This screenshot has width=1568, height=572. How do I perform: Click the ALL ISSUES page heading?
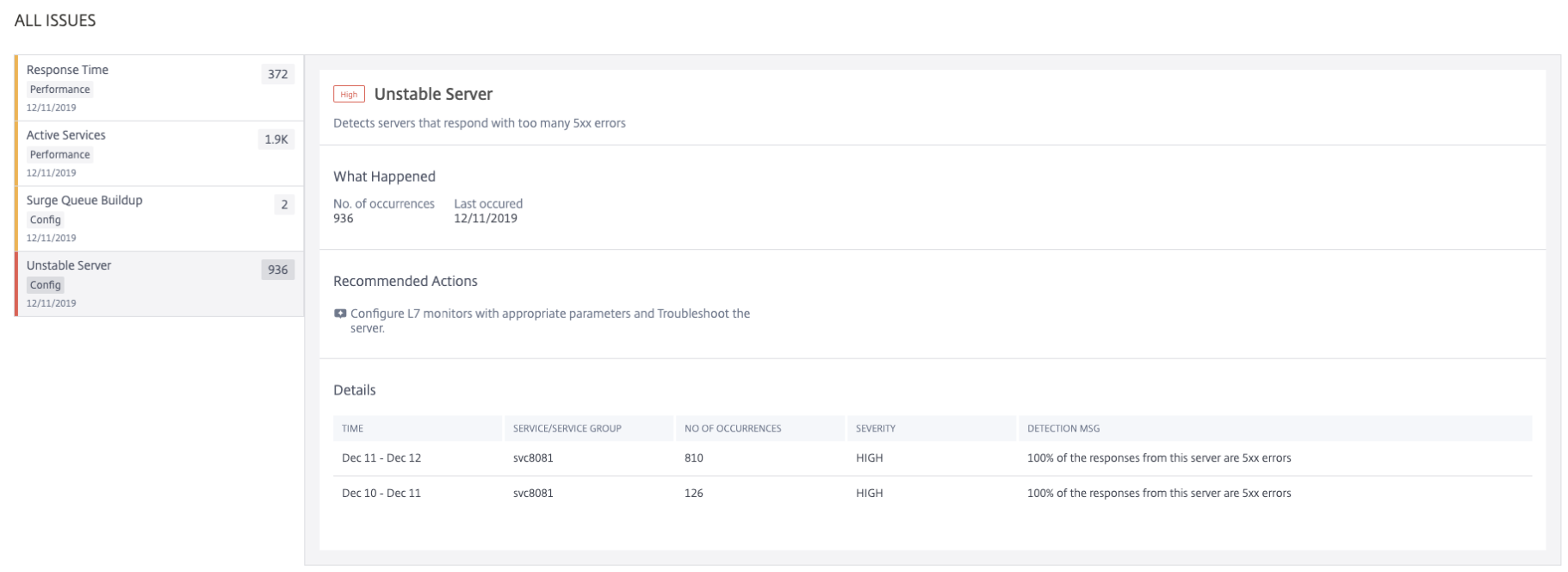click(55, 21)
